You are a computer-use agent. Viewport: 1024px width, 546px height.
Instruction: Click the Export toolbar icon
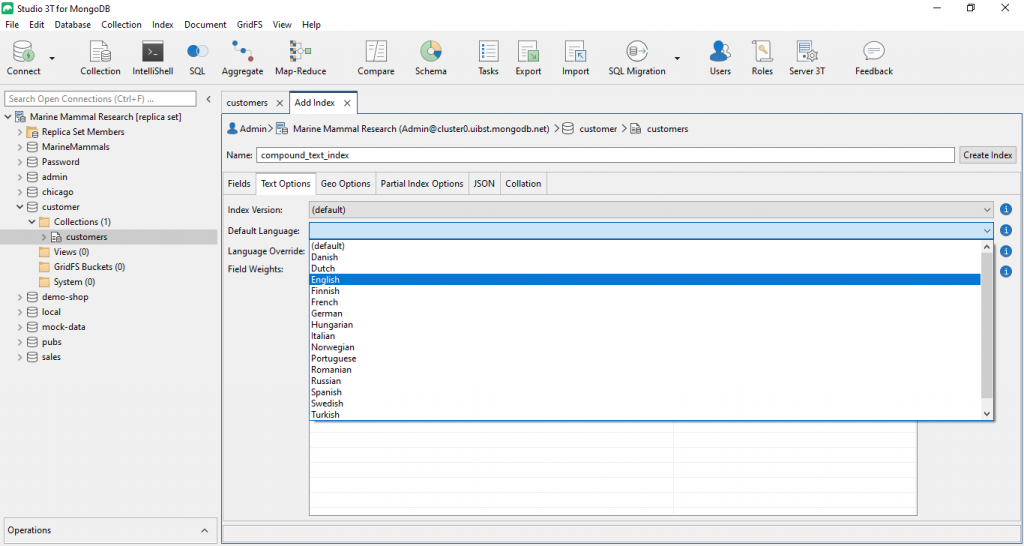pos(528,58)
